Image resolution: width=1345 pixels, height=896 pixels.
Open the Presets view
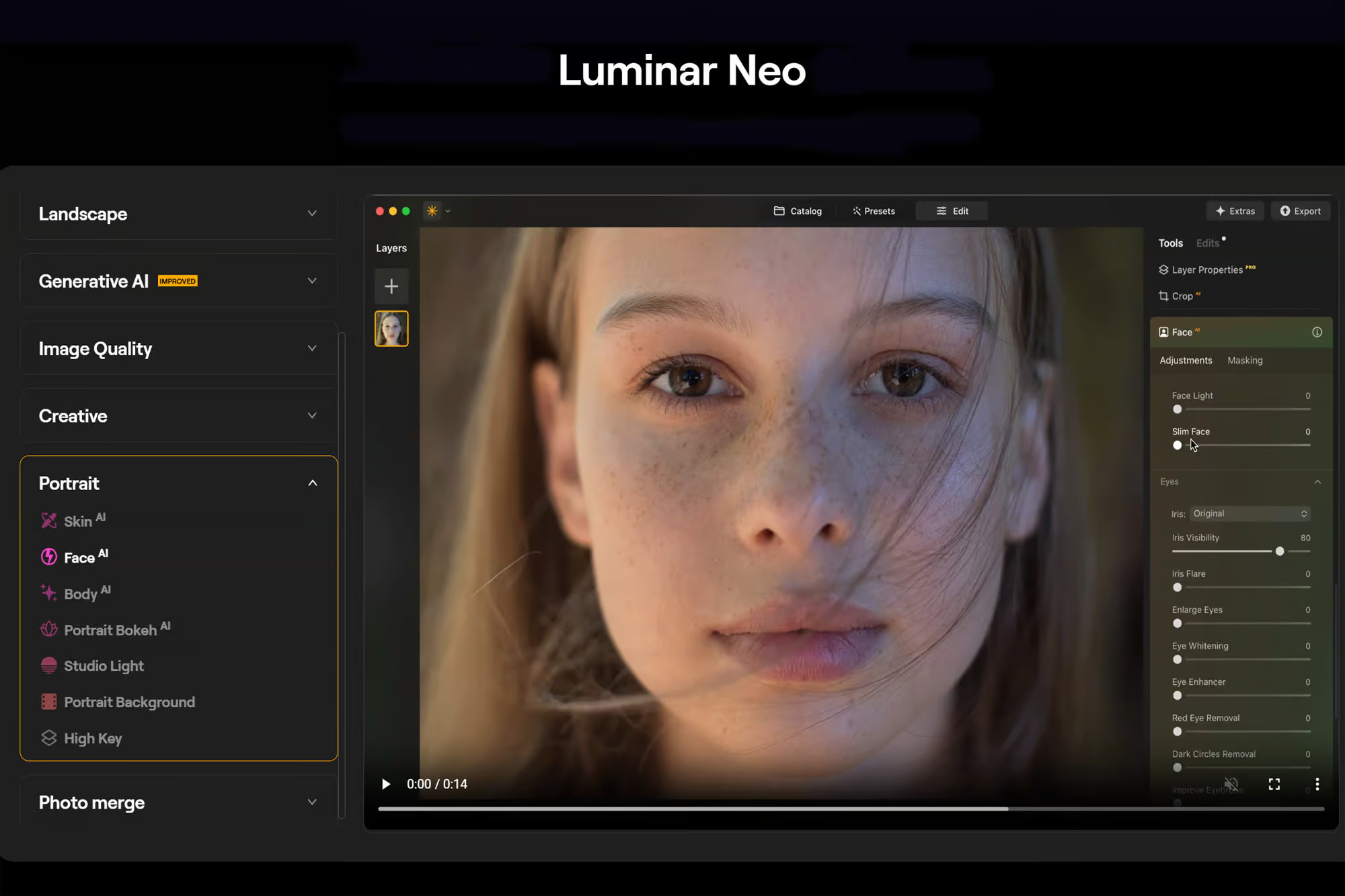pyautogui.click(x=874, y=210)
